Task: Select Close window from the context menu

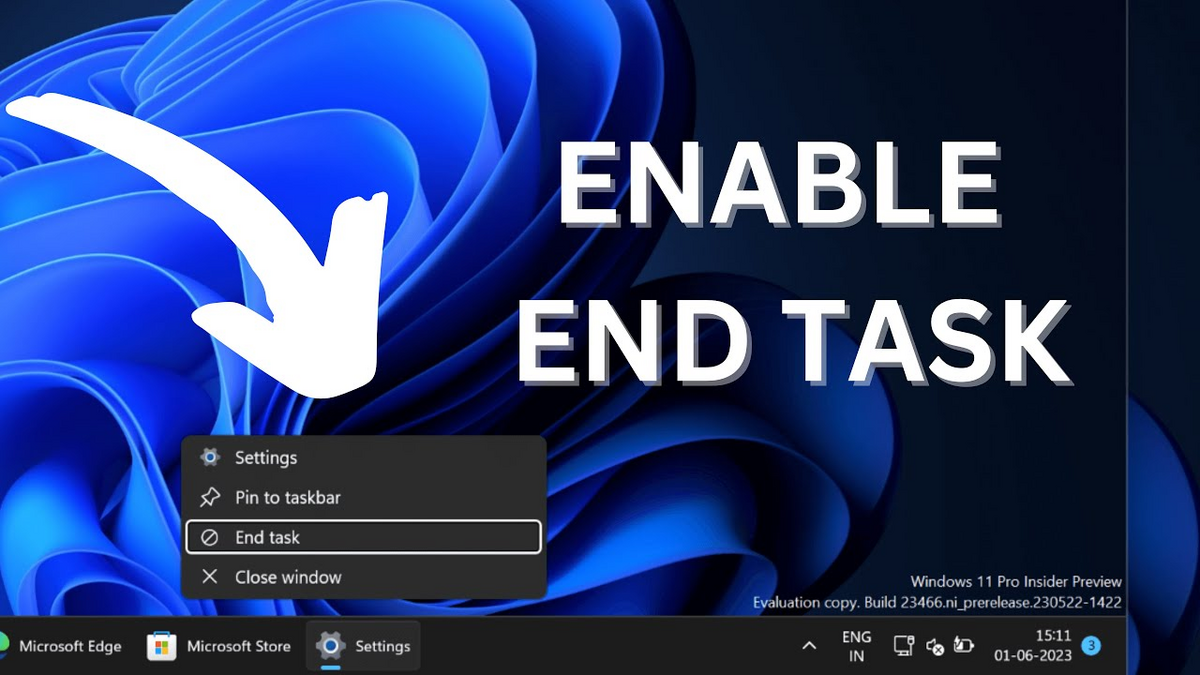Action: [290, 576]
